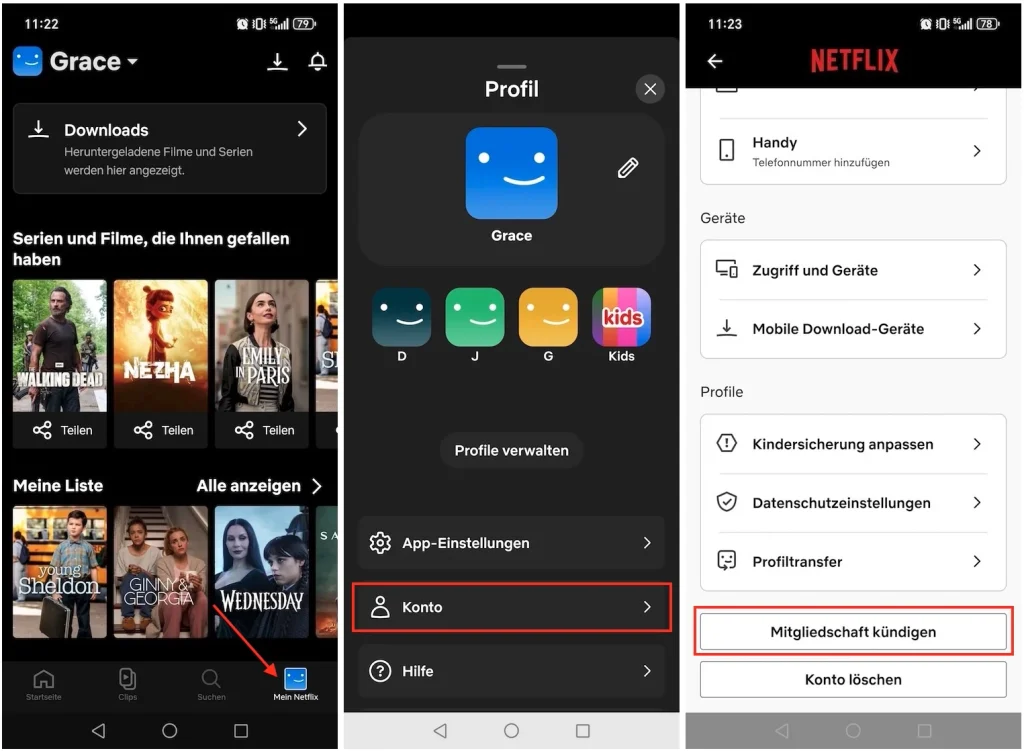Open the Downloads card
The width and height of the screenshot is (1024, 751).
[170, 148]
